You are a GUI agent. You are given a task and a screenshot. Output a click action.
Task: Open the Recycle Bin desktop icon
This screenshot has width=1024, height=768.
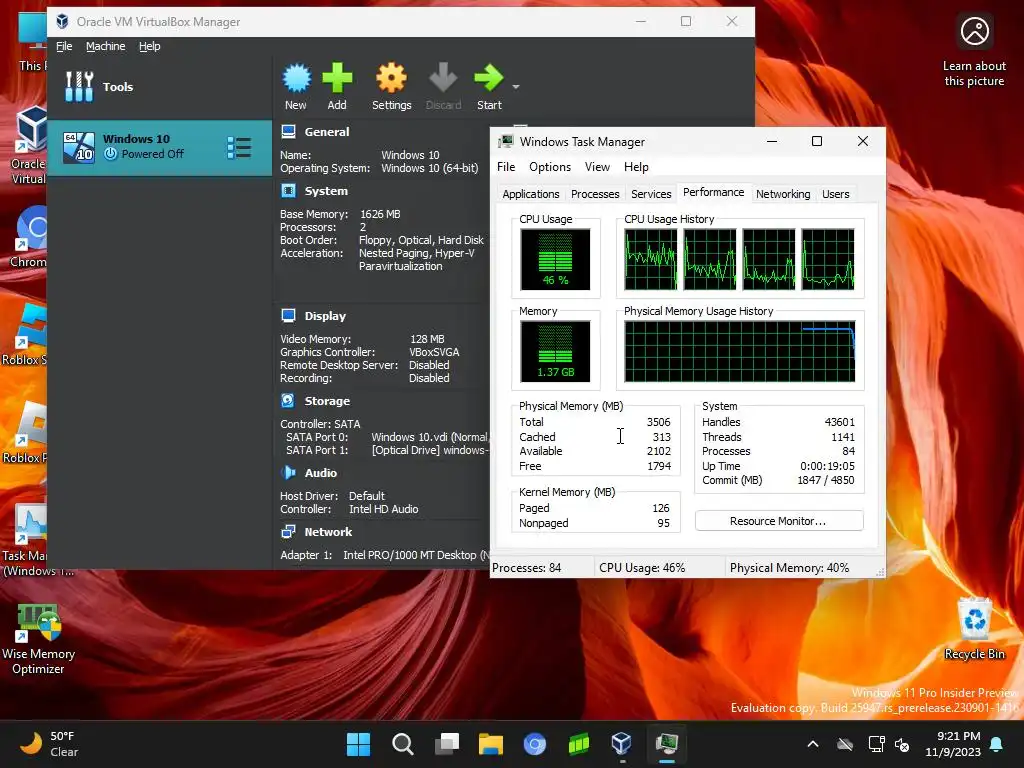[x=974, y=628]
